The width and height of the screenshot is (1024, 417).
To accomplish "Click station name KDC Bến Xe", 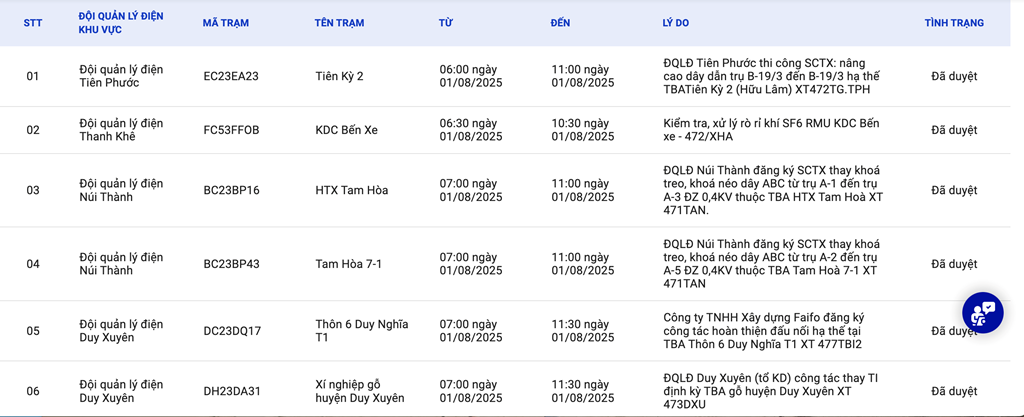I will [x=346, y=130].
